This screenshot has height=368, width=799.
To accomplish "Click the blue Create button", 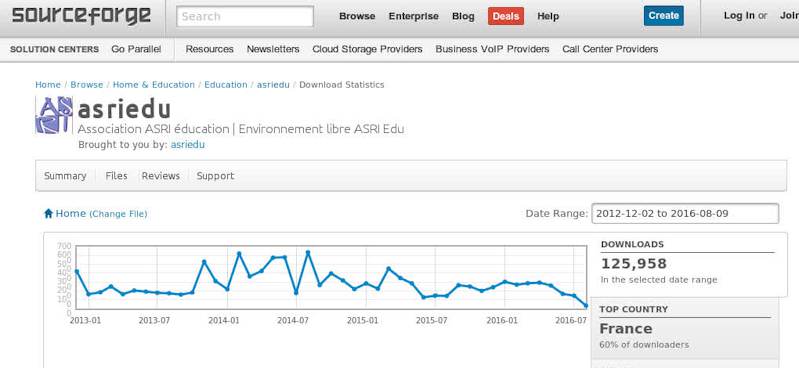I will tap(663, 16).
